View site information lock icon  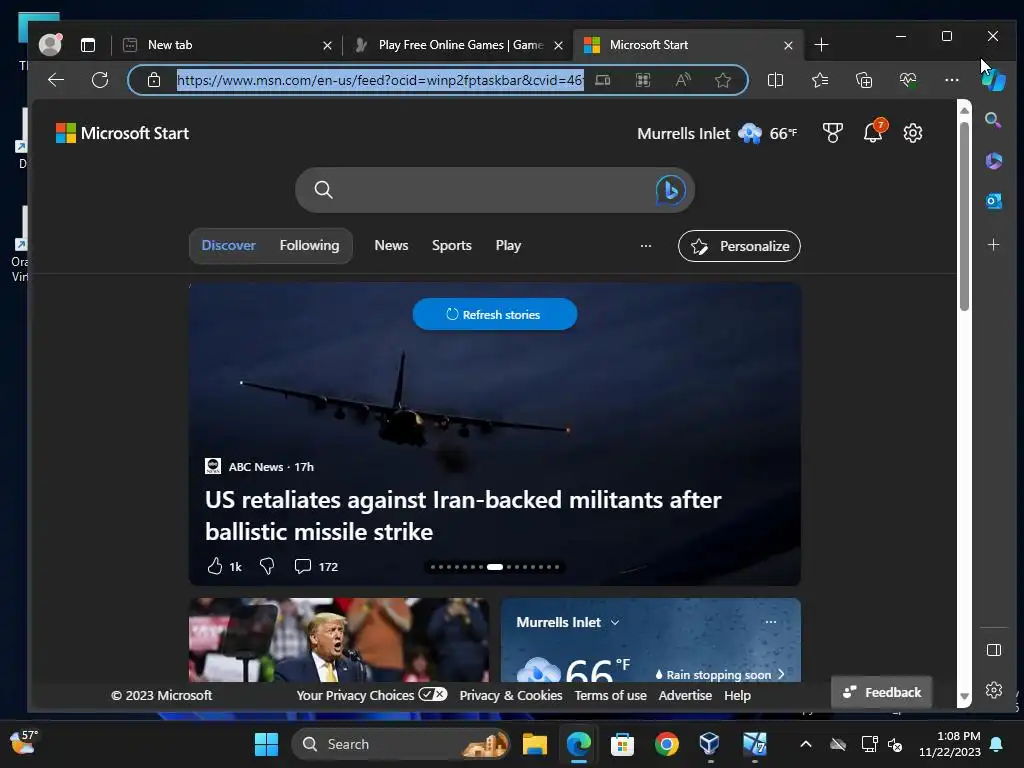[153, 80]
